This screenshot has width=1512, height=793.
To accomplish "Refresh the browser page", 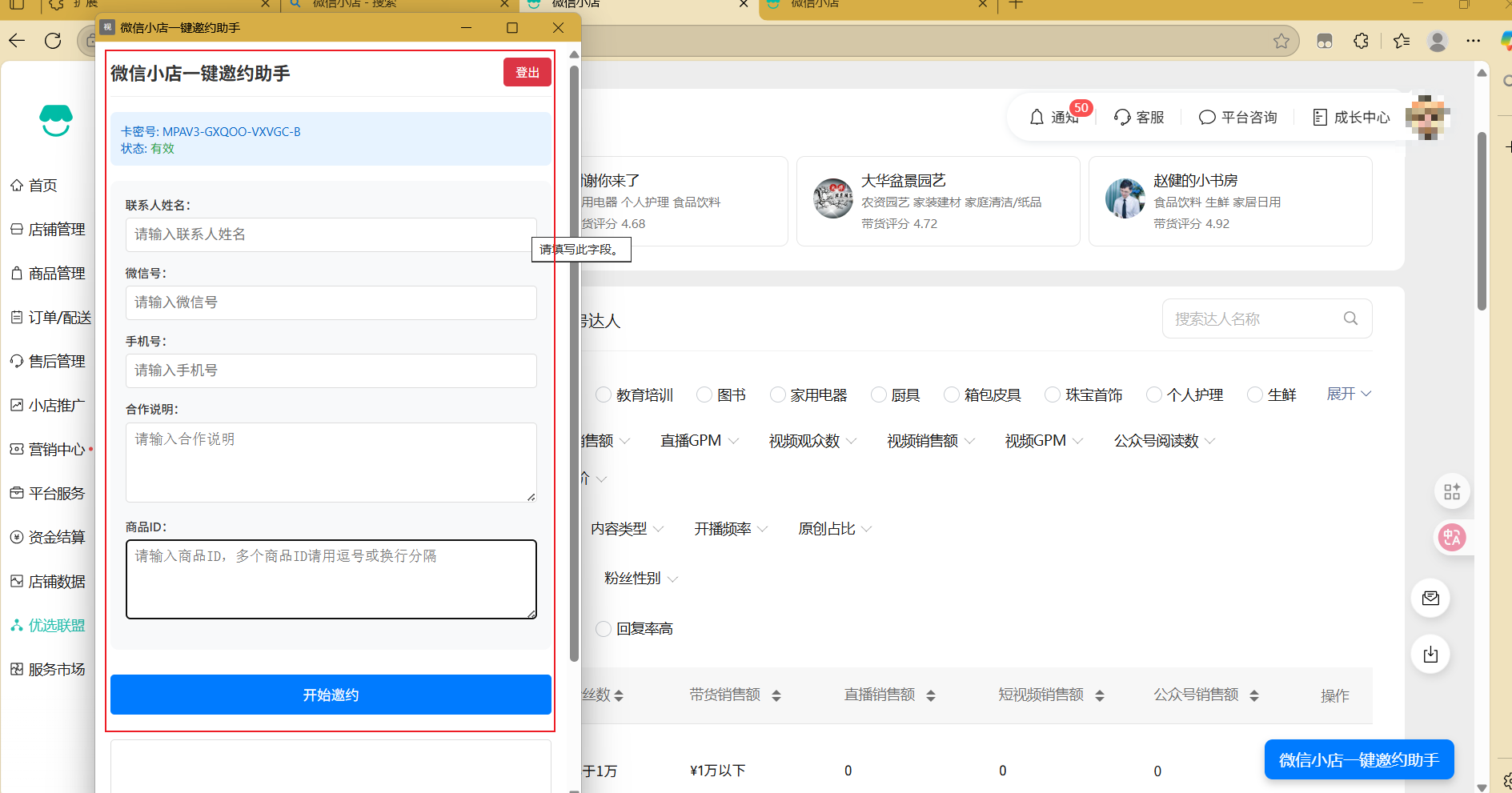I will pyautogui.click(x=53, y=41).
